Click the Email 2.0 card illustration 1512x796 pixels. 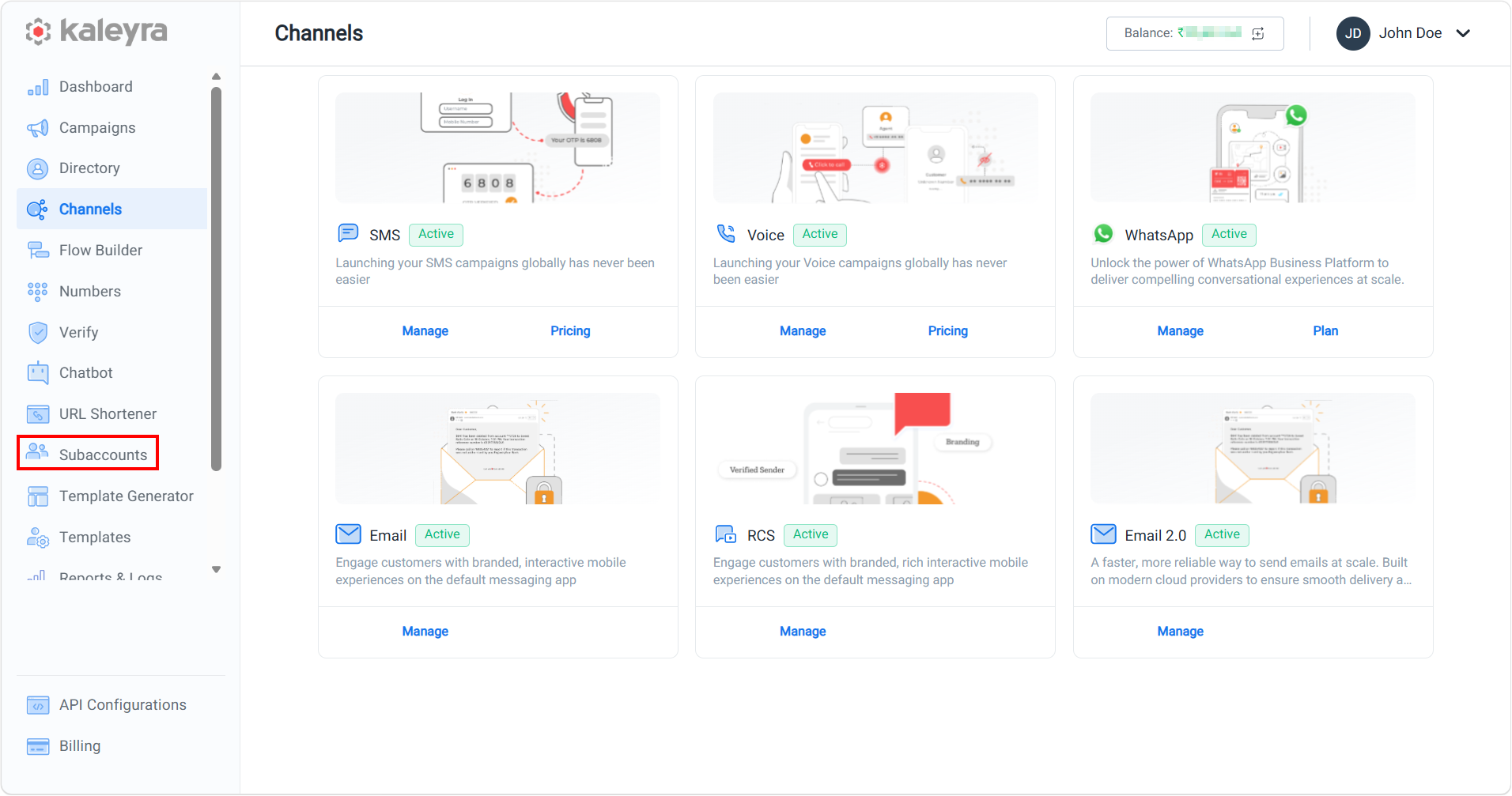1253,448
